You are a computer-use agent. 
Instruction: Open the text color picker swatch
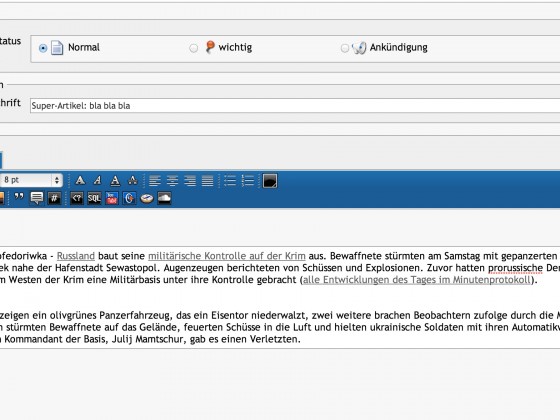pos(270,181)
